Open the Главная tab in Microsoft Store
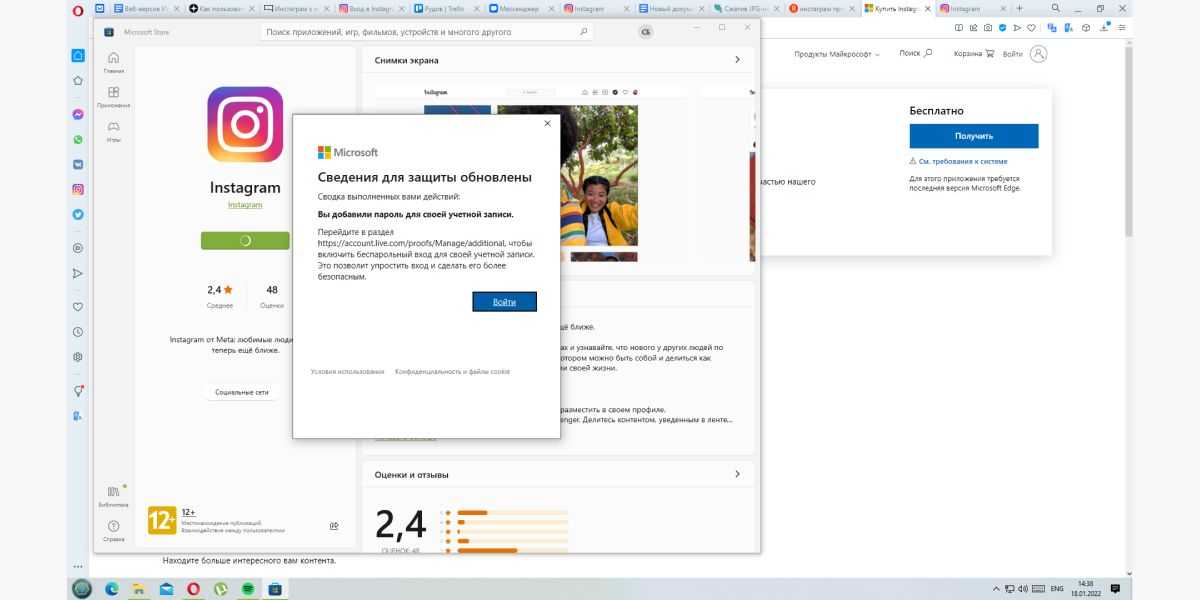Image resolution: width=1200 pixels, height=600 pixels. click(113, 62)
